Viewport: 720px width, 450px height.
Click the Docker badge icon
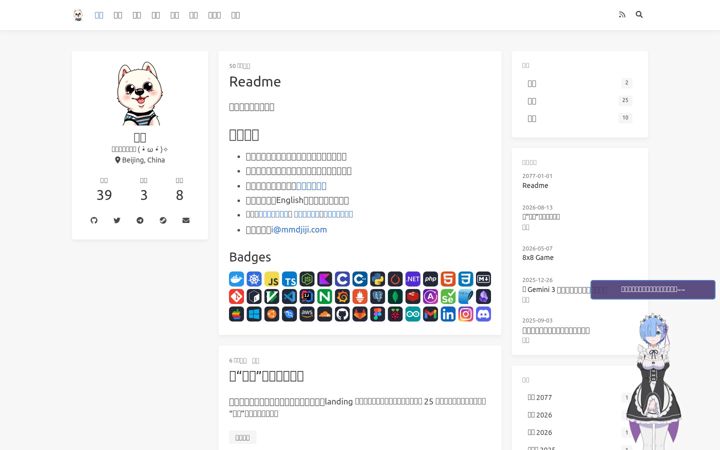coord(236,279)
